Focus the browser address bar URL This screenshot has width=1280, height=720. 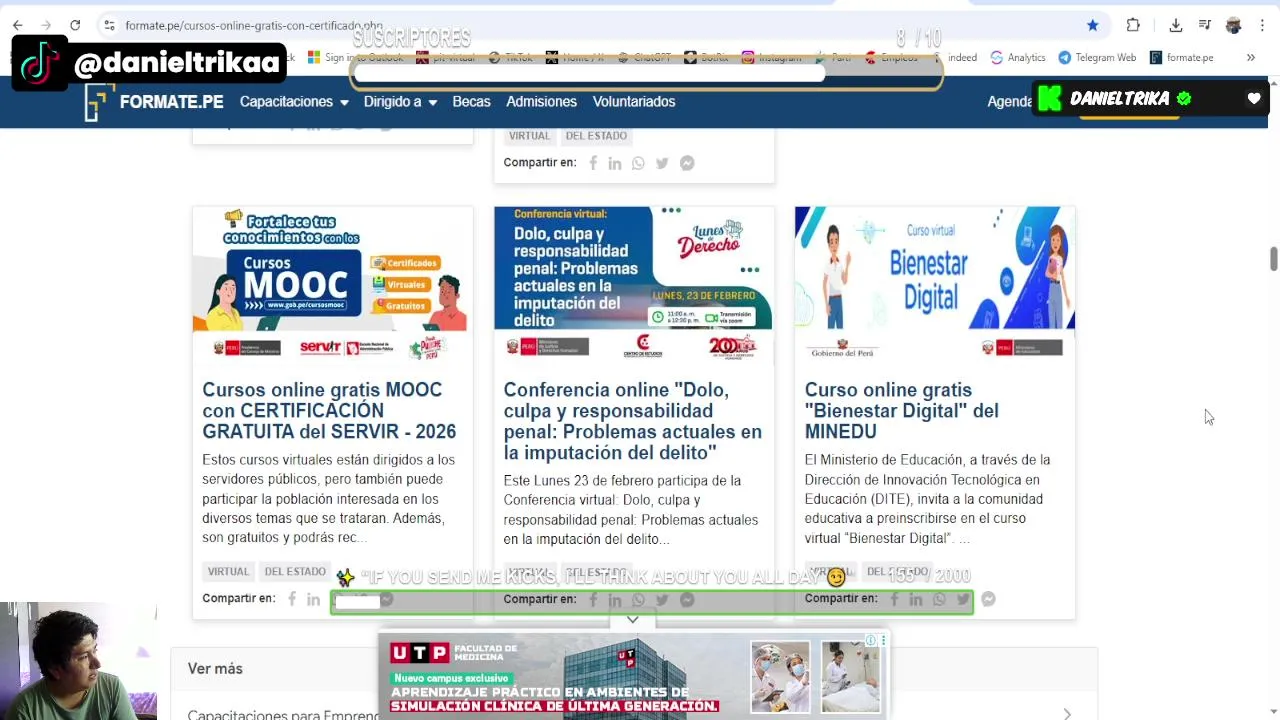[254, 25]
